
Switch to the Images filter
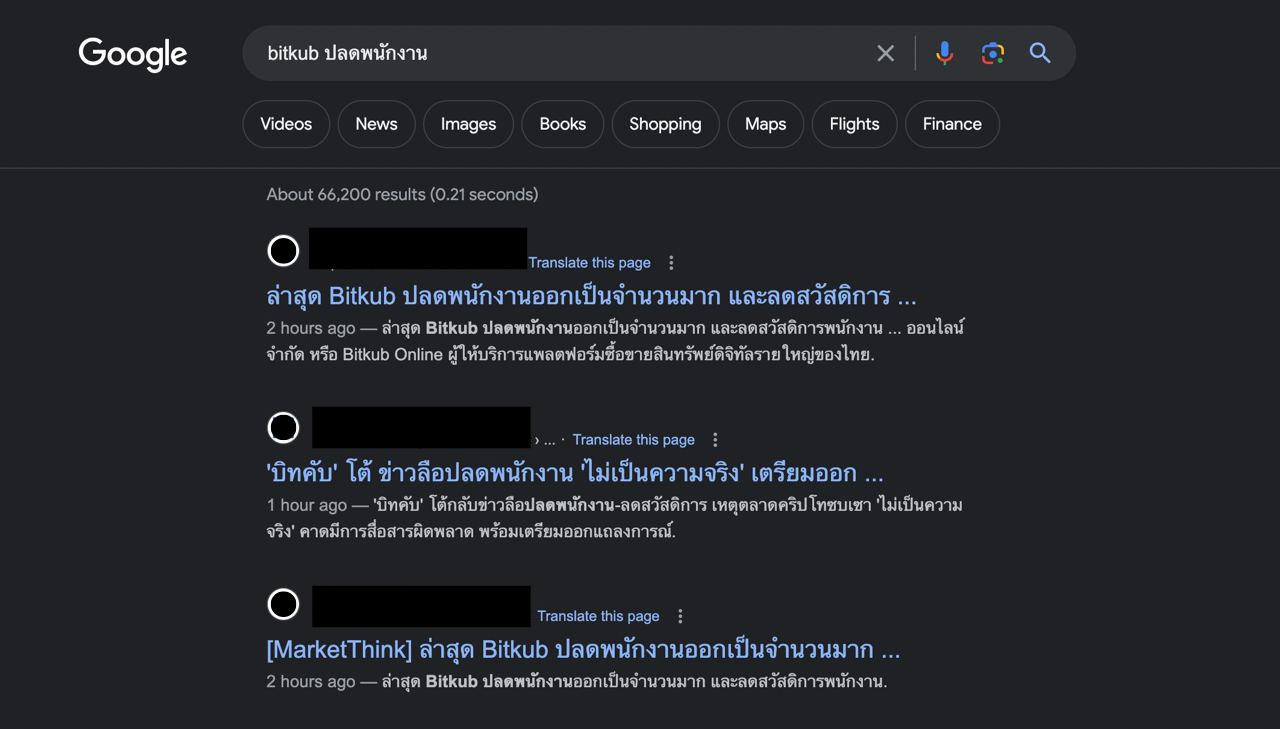click(x=468, y=124)
